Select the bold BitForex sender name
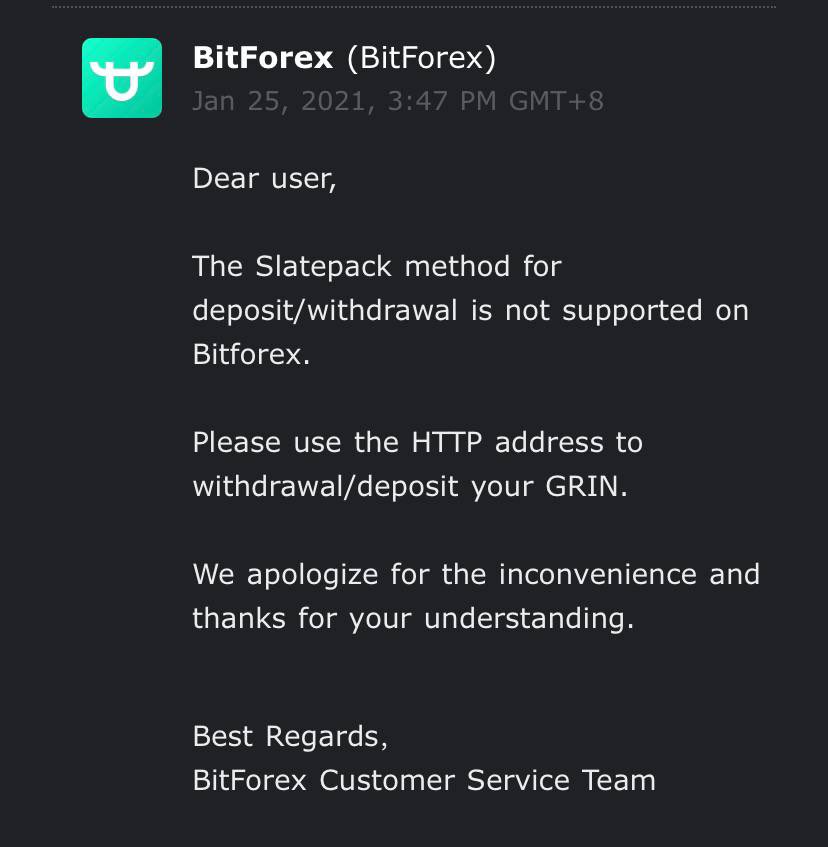 [x=262, y=58]
